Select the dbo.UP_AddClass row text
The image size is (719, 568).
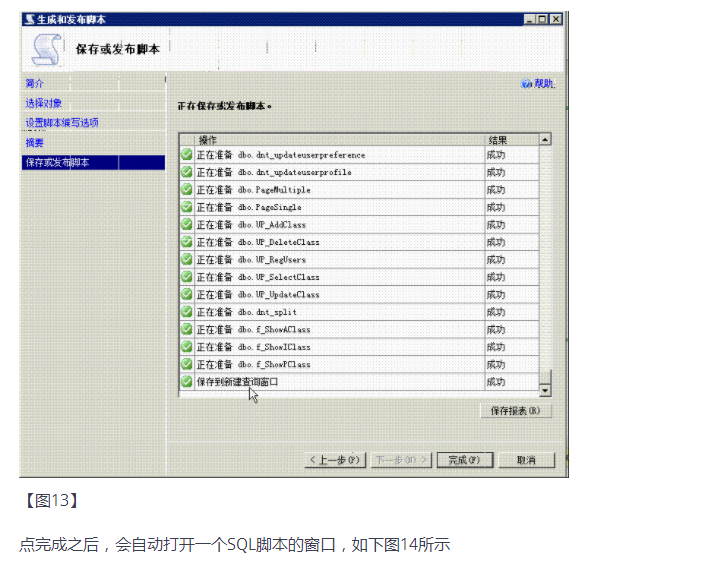251,225
